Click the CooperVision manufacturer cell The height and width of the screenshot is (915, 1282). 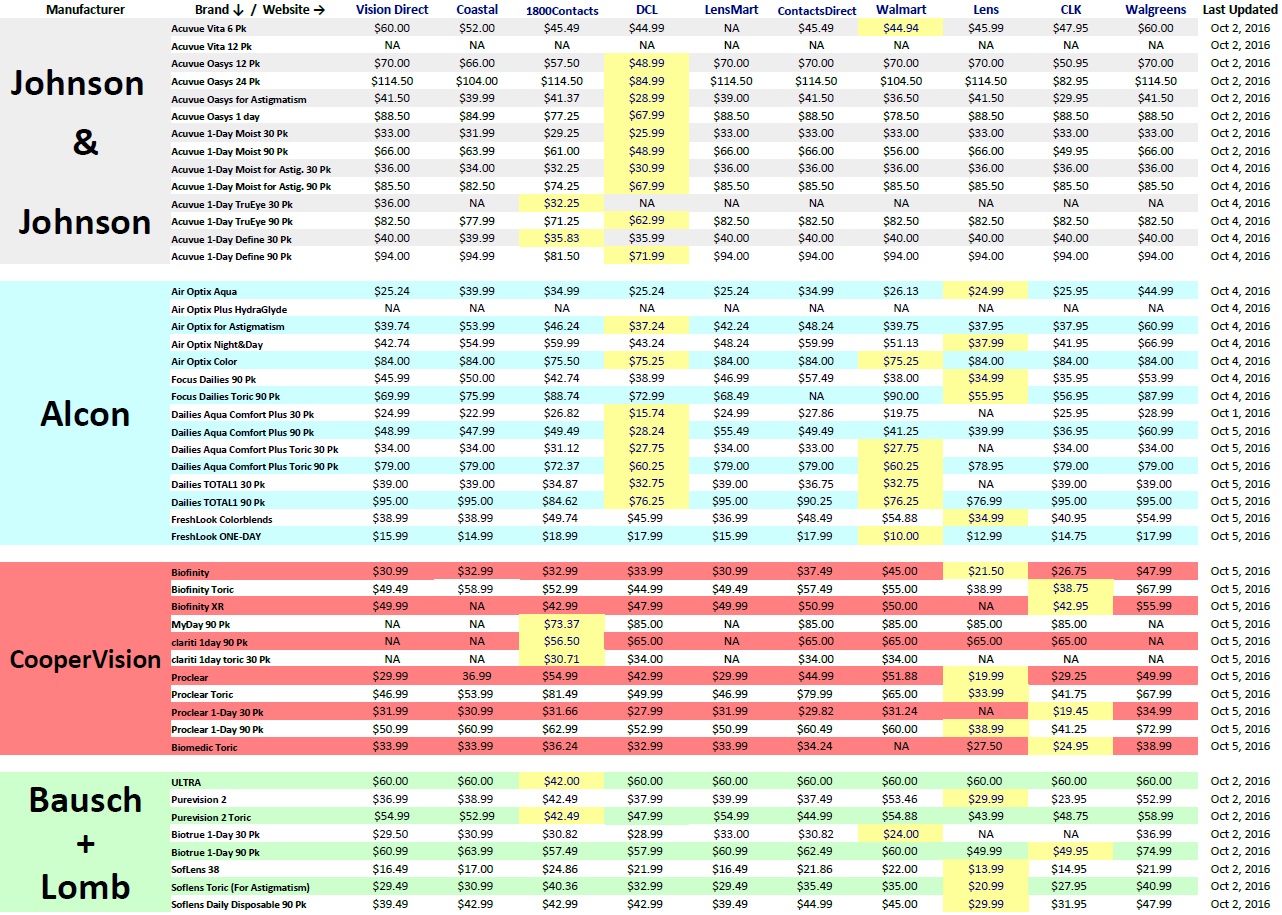(85, 659)
